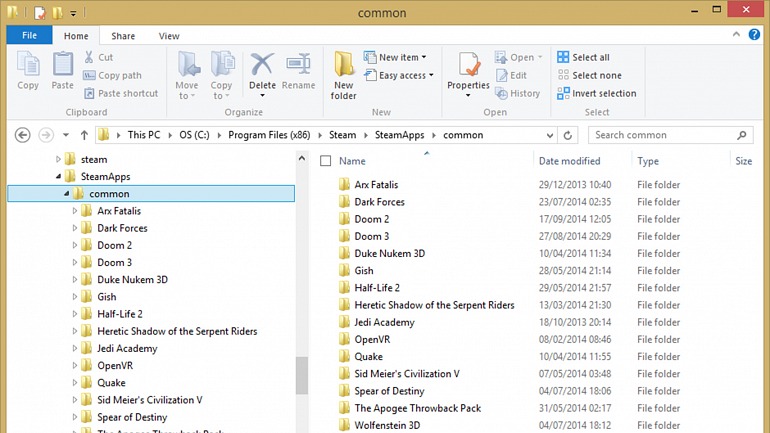Click This PC in address bar
770x433 pixels.
click(144, 135)
